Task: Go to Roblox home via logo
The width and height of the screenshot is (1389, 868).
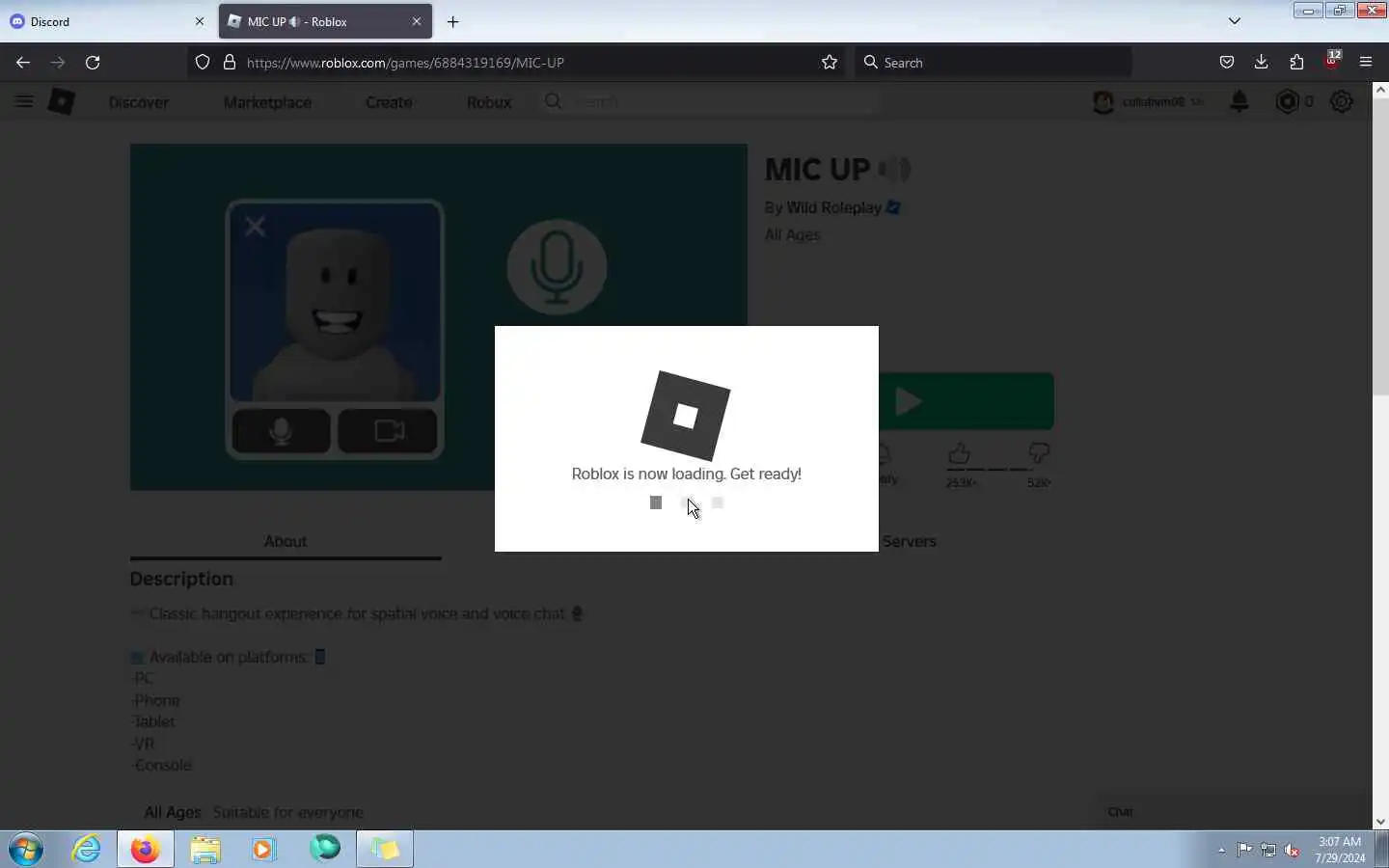Action: (x=62, y=101)
